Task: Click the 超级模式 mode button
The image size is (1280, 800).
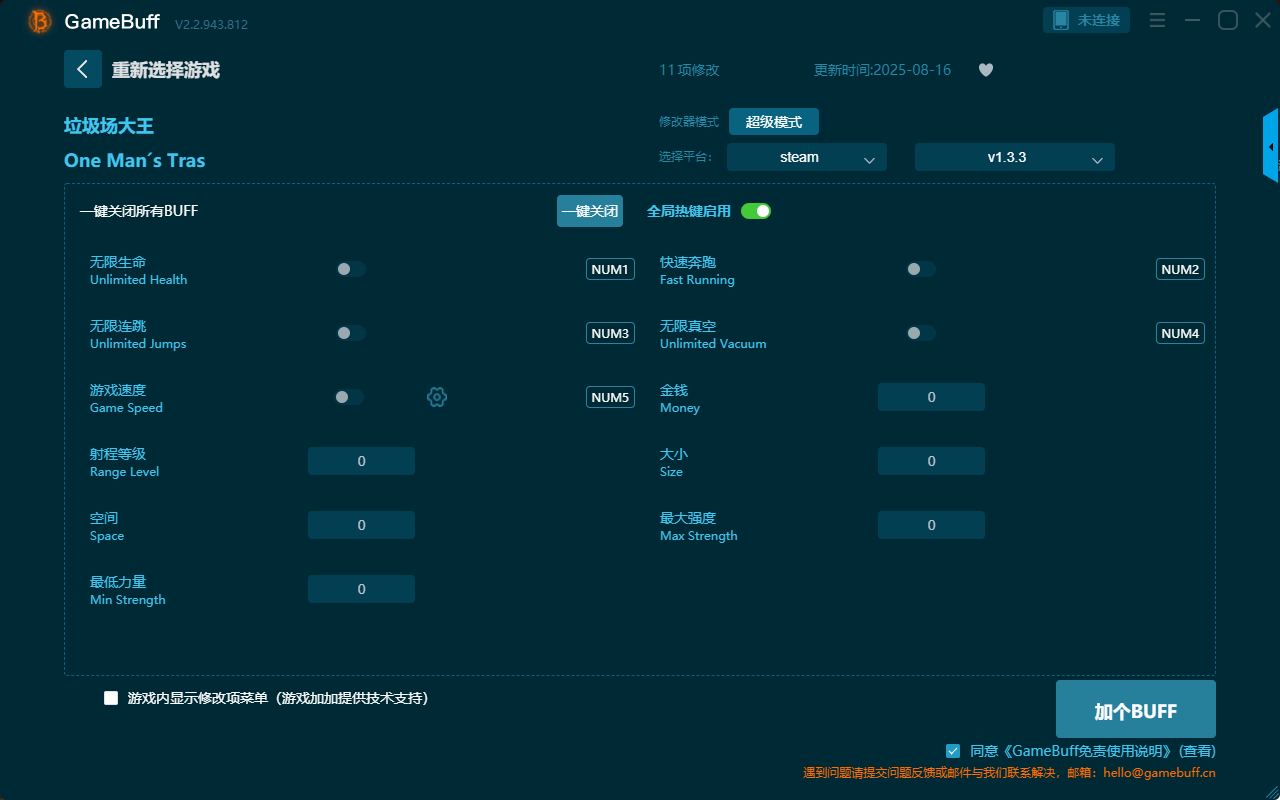Action: tap(774, 122)
